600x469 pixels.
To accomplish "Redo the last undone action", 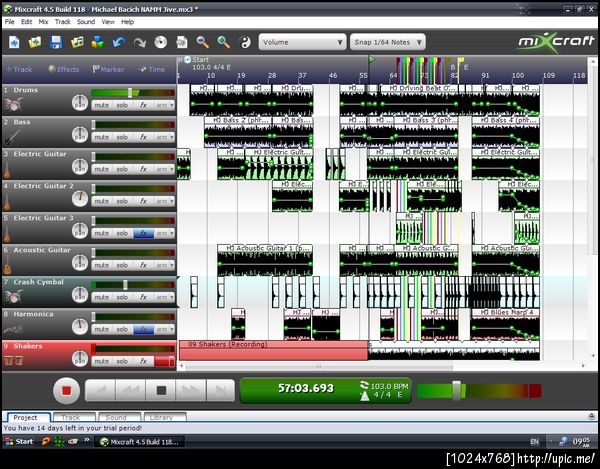I will 140,42.
